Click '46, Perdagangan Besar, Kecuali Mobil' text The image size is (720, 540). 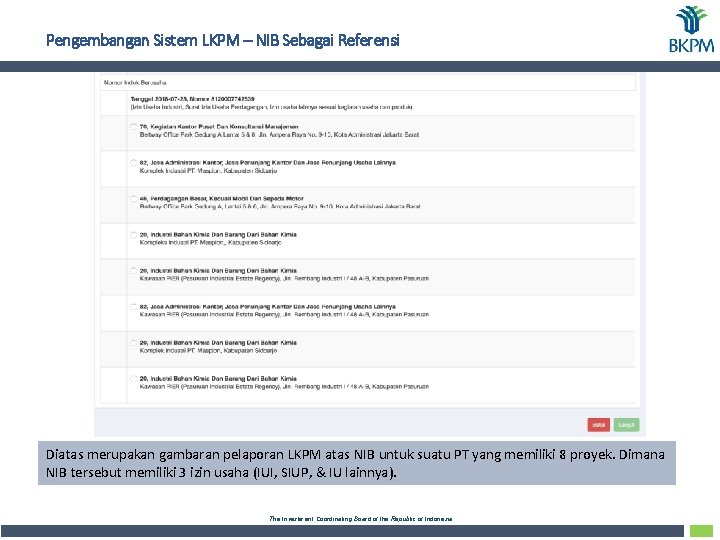222,199
